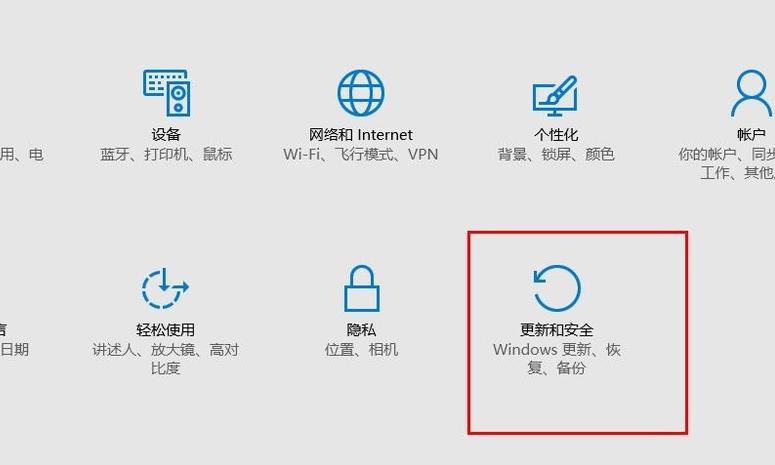775x465 pixels.
Task: Click the 讲述人、放大镜、高对比度 description
Action: [x=166, y=359]
